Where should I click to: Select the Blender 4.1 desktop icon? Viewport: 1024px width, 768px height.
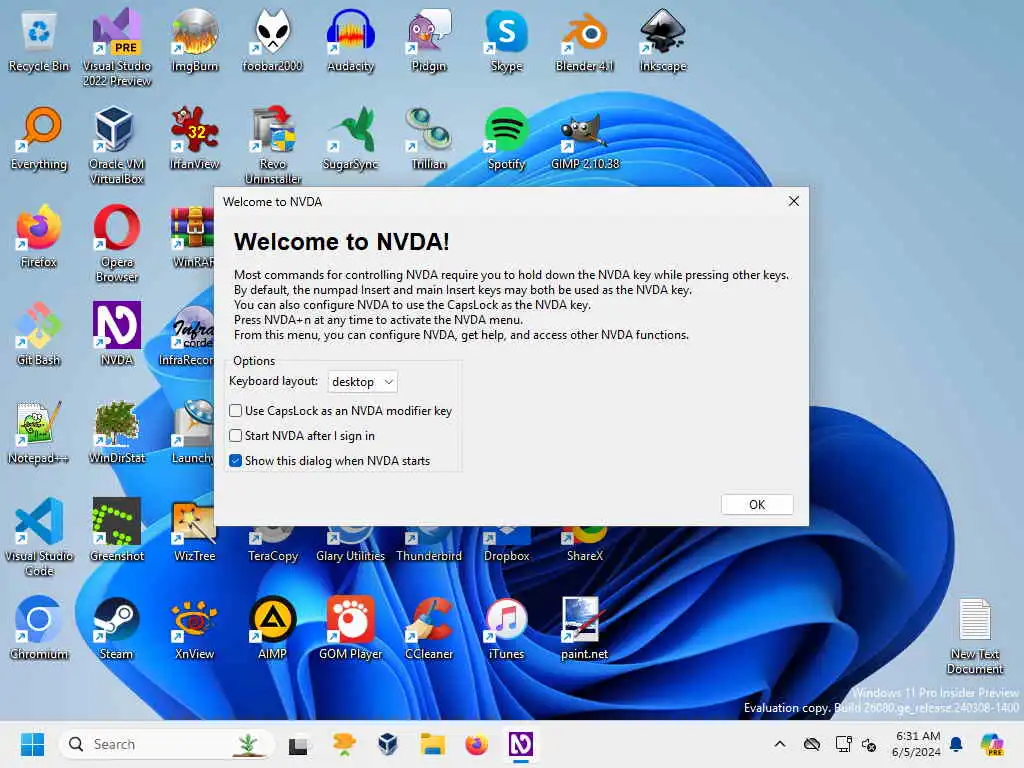(584, 42)
